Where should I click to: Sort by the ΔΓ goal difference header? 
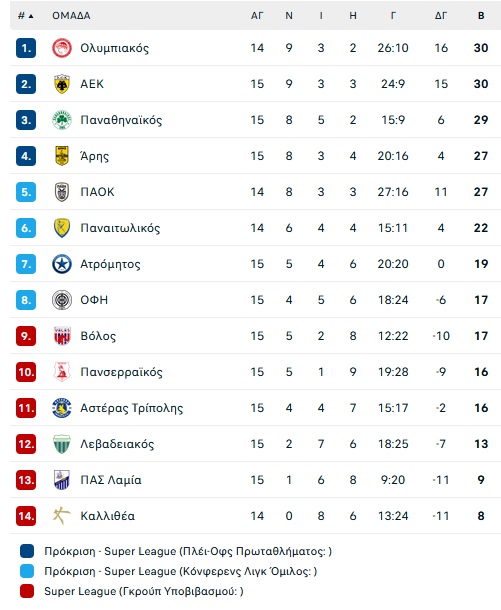[441, 16]
